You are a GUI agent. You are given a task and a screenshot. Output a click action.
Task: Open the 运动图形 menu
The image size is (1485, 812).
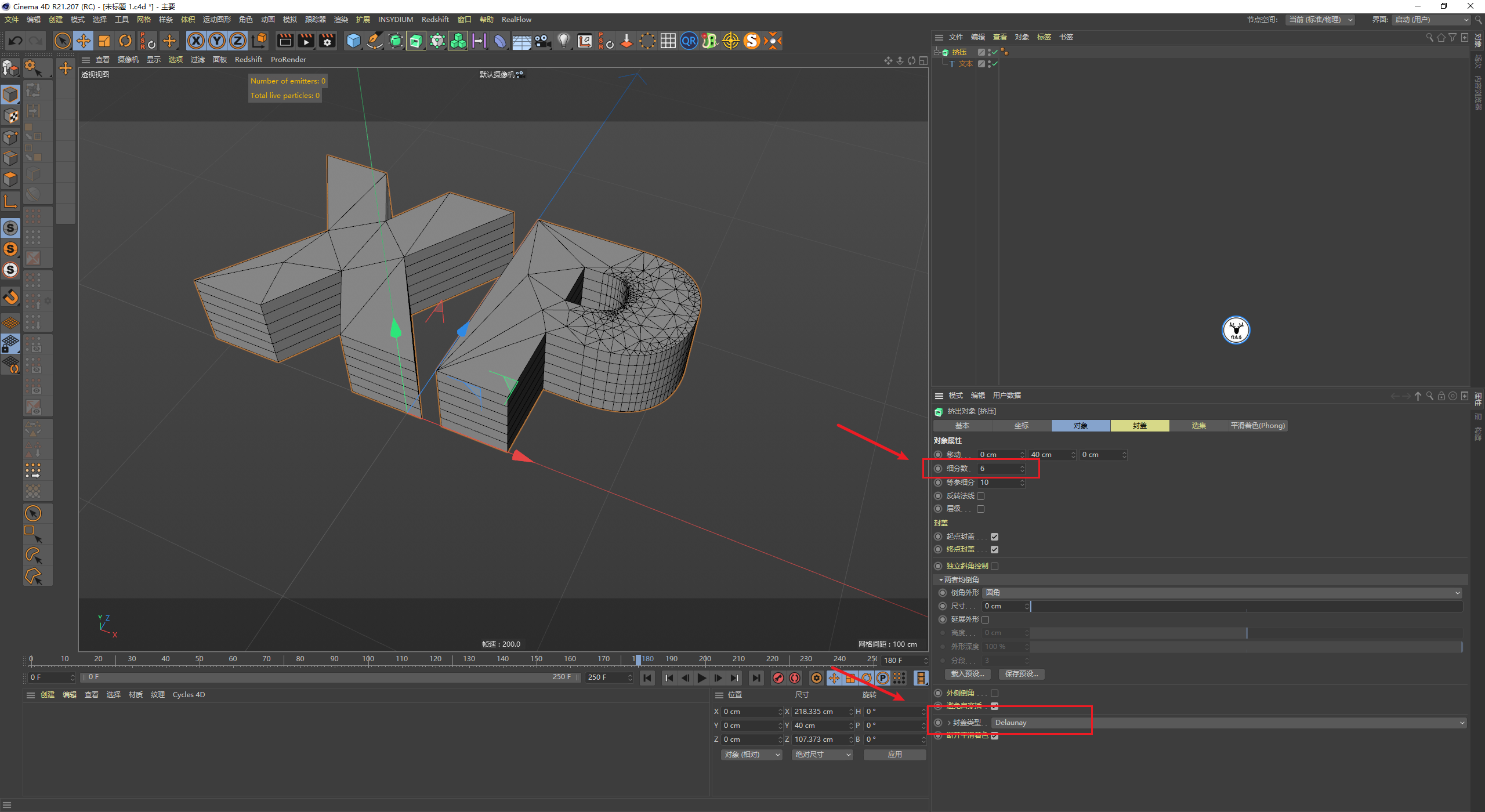[x=216, y=20]
